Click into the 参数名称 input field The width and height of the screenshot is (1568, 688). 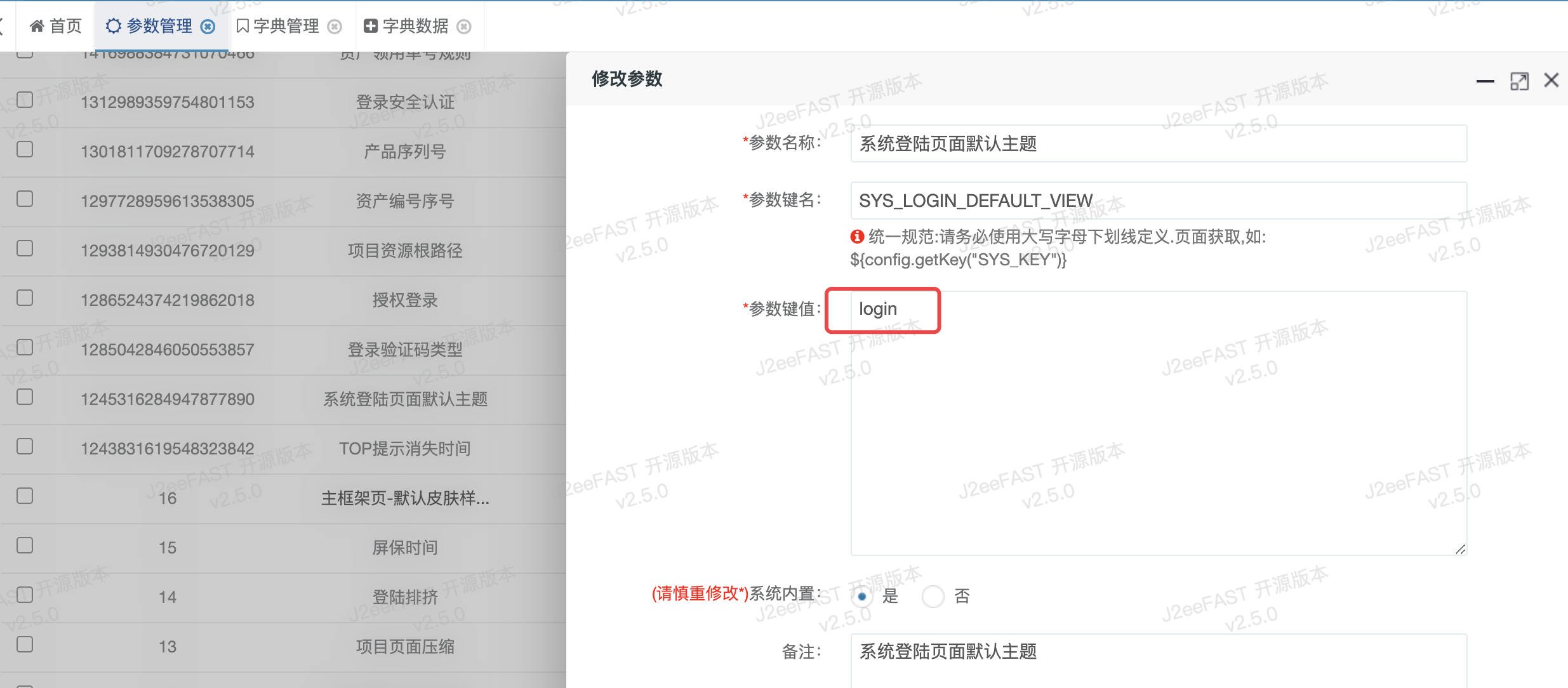[x=1158, y=144]
